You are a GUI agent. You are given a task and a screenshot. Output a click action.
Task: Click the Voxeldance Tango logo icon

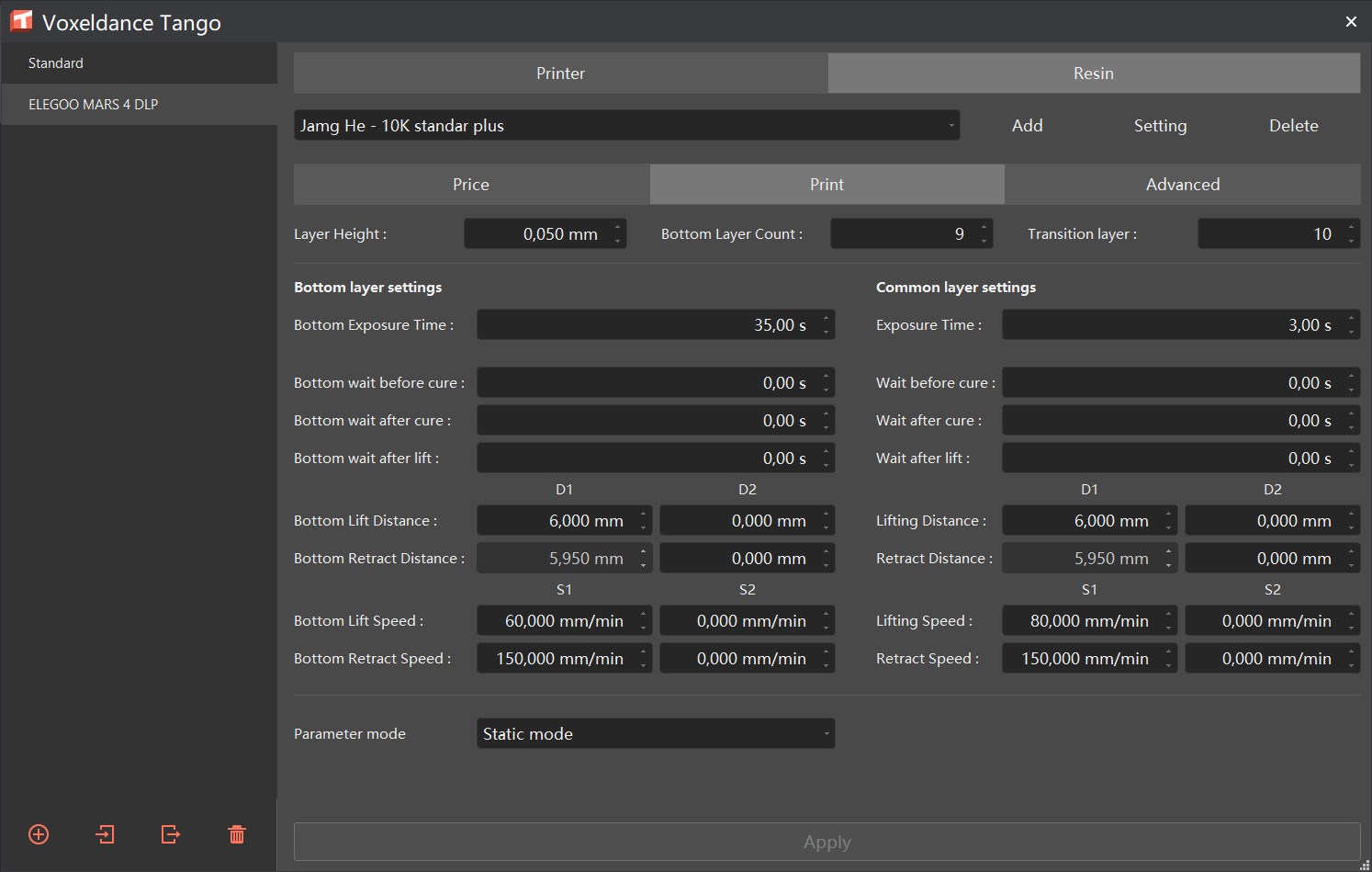(21, 22)
